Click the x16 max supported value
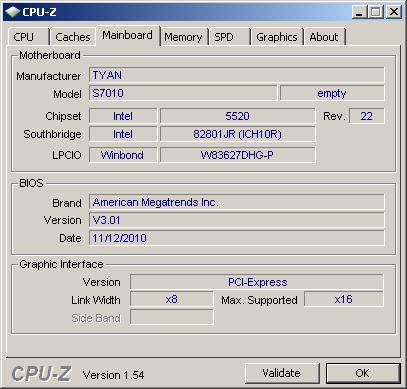Screen dimensions: 407x389 tap(344, 299)
